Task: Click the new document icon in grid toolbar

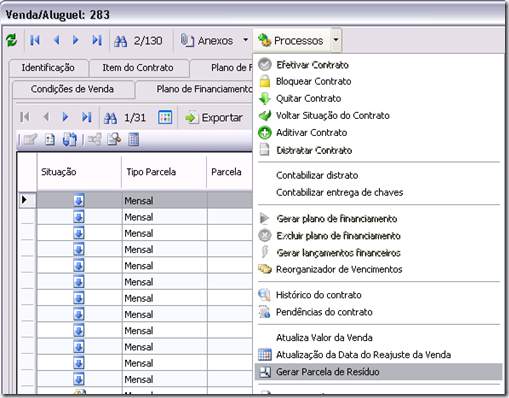Action: (x=50, y=140)
